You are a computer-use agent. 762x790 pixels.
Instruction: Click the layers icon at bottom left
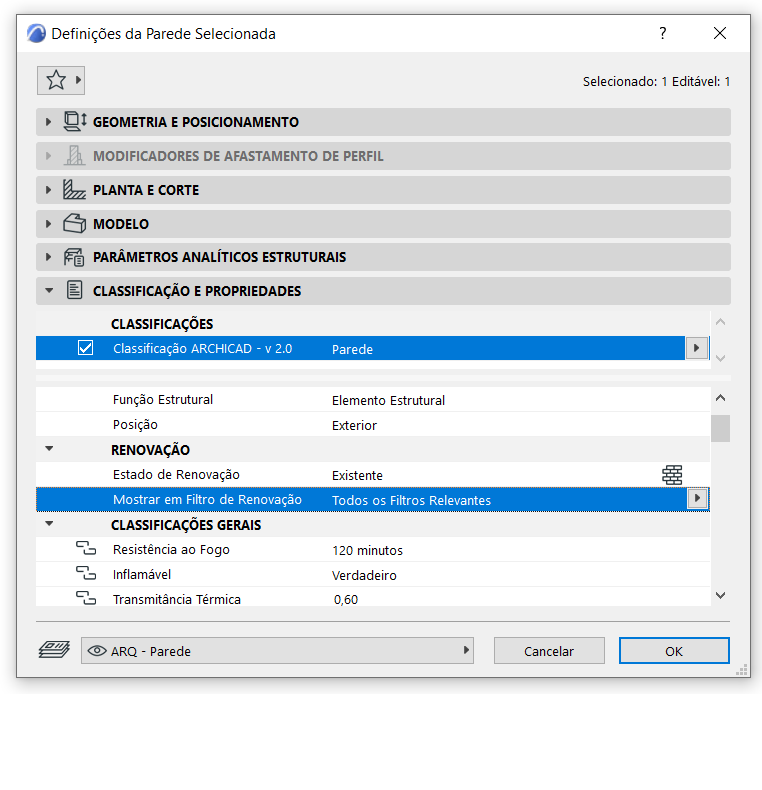tap(52, 651)
